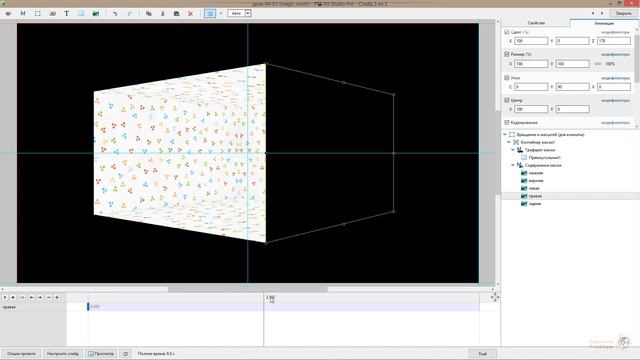
Task: Toggle the Угол checkbox
Action: click(507, 78)
